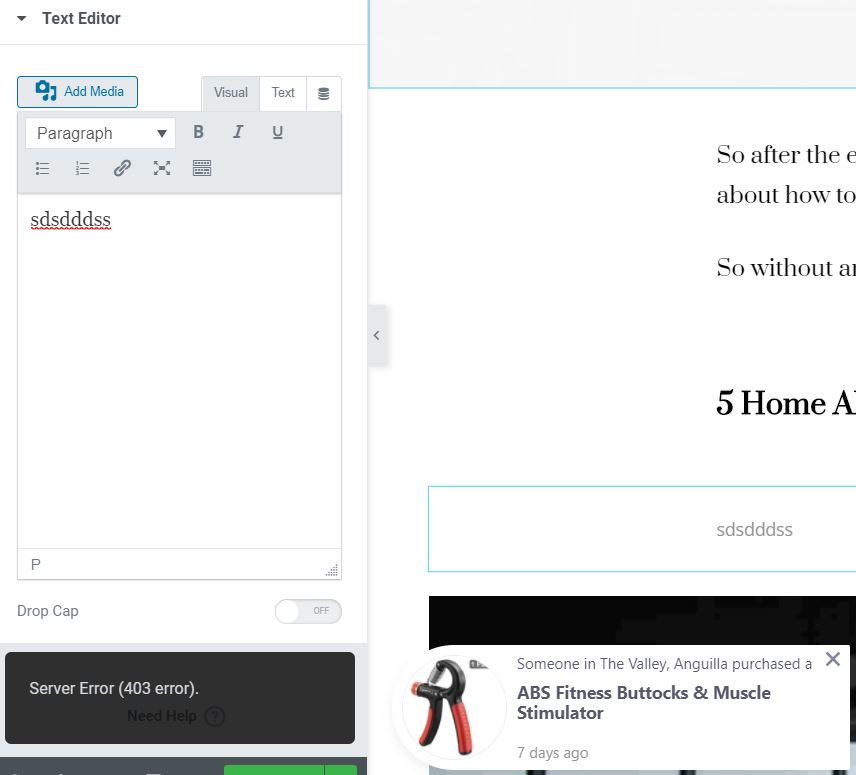Enter fullscreen editor mode
856x775 pixels.
click(x=162, y=168)
